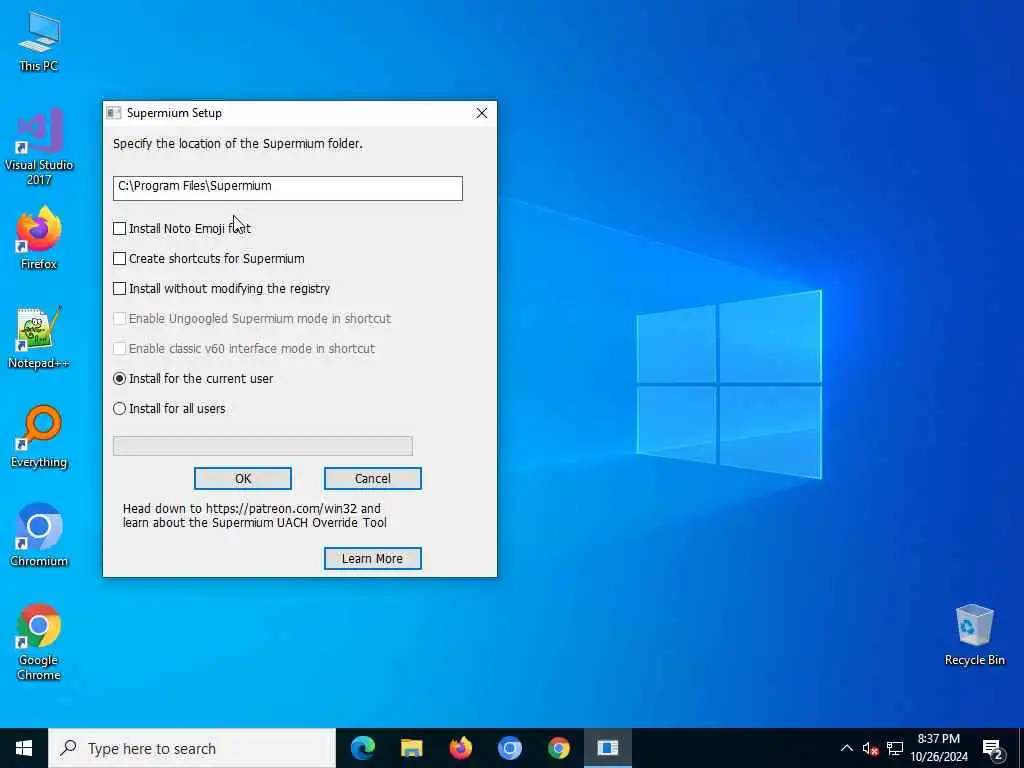Confirm setup with the OK button

[x=243, y=479]
